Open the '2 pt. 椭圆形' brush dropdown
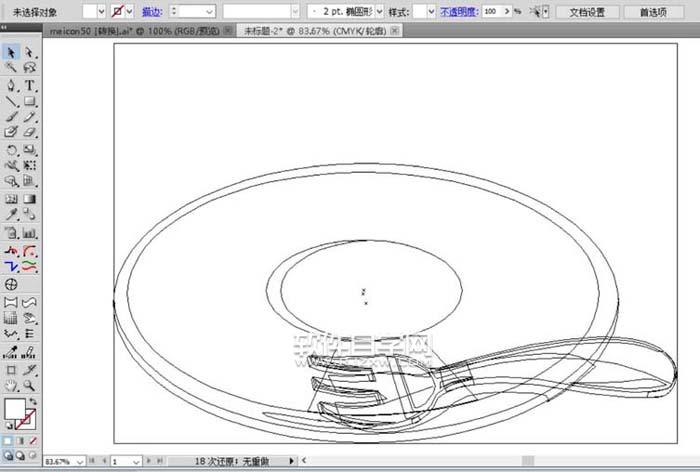Image resolution: width=700 pixels, height=472 pixels. click(x=379, y=12)
